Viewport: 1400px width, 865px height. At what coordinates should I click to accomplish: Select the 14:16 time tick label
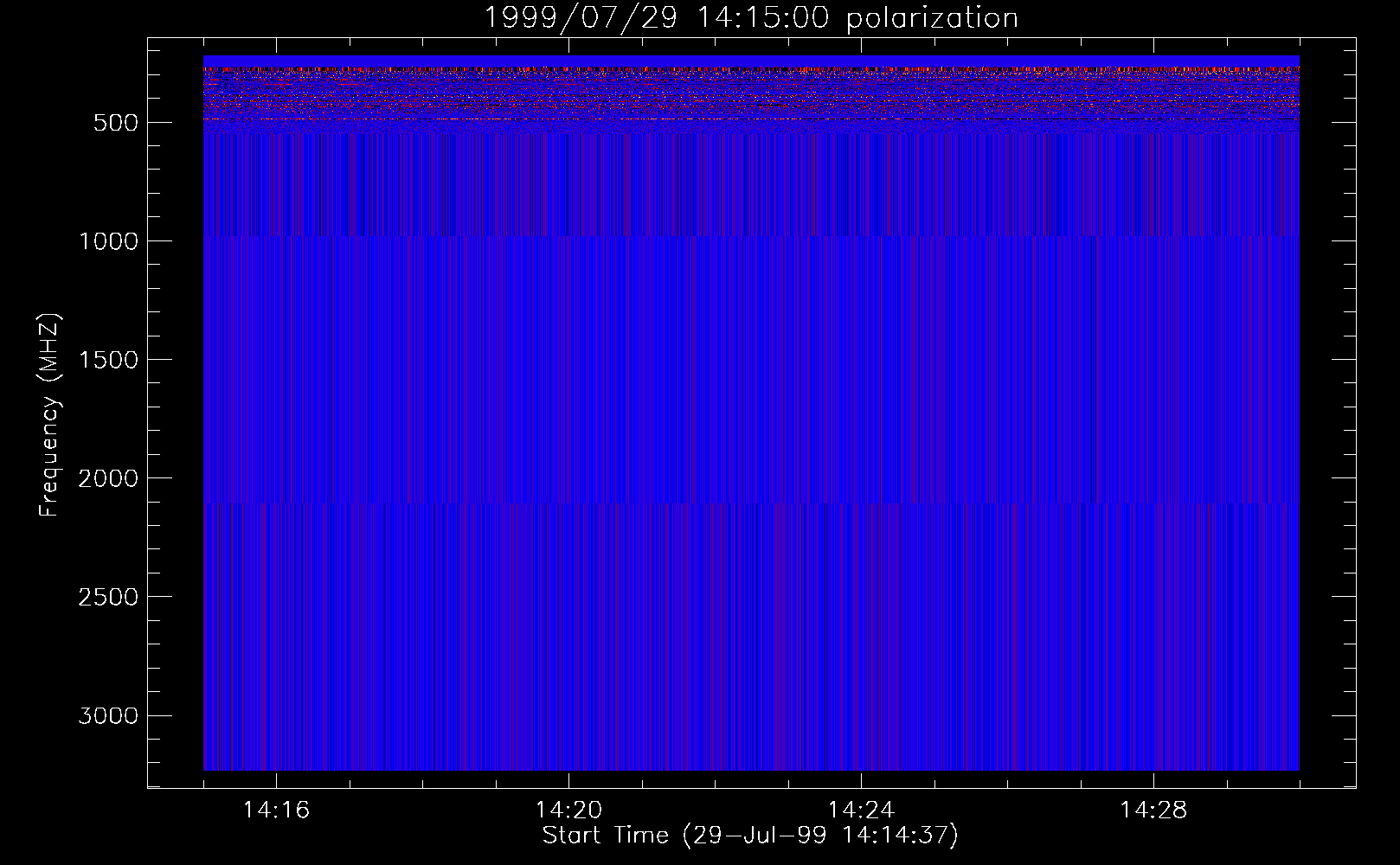276,811
